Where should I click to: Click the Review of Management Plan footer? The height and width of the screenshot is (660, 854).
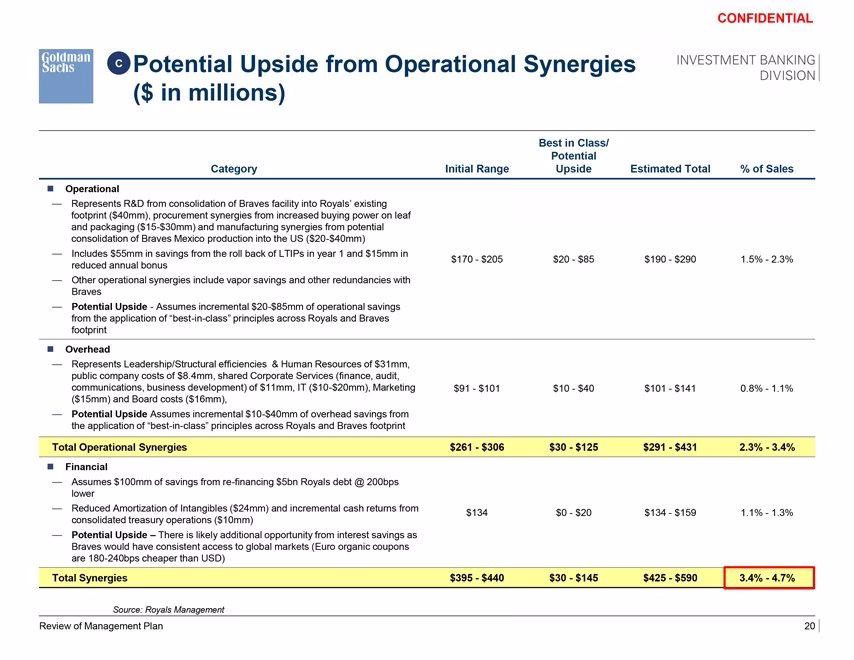[101, 626]
